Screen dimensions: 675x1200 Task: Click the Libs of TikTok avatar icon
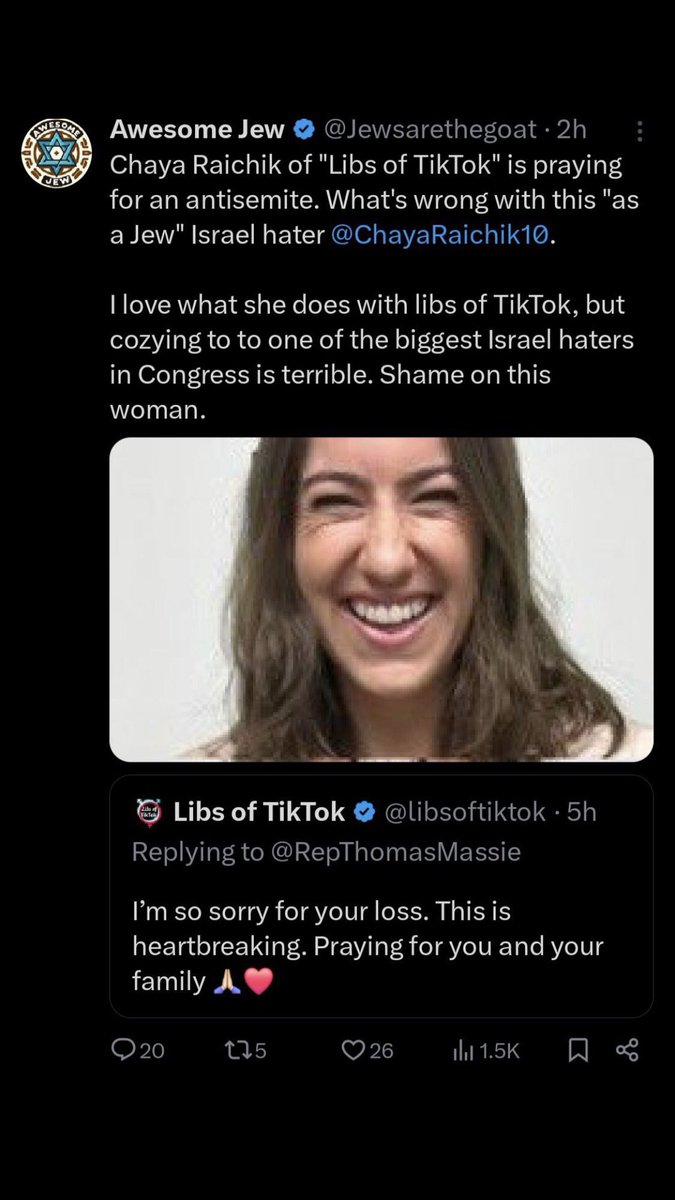[147, 813]
